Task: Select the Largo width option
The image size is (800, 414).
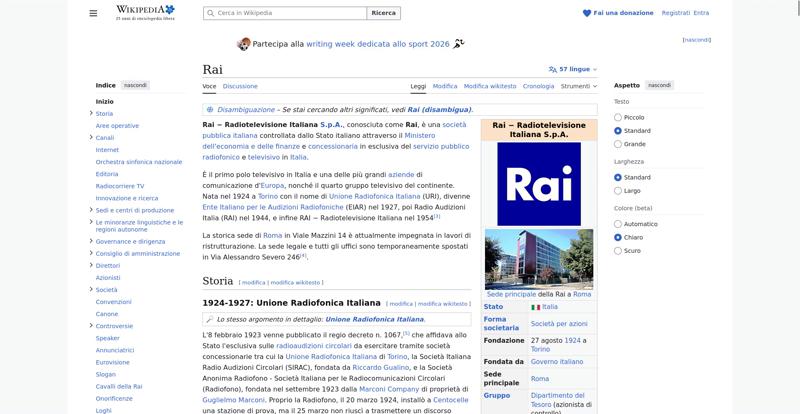Action: pos(618,191)
